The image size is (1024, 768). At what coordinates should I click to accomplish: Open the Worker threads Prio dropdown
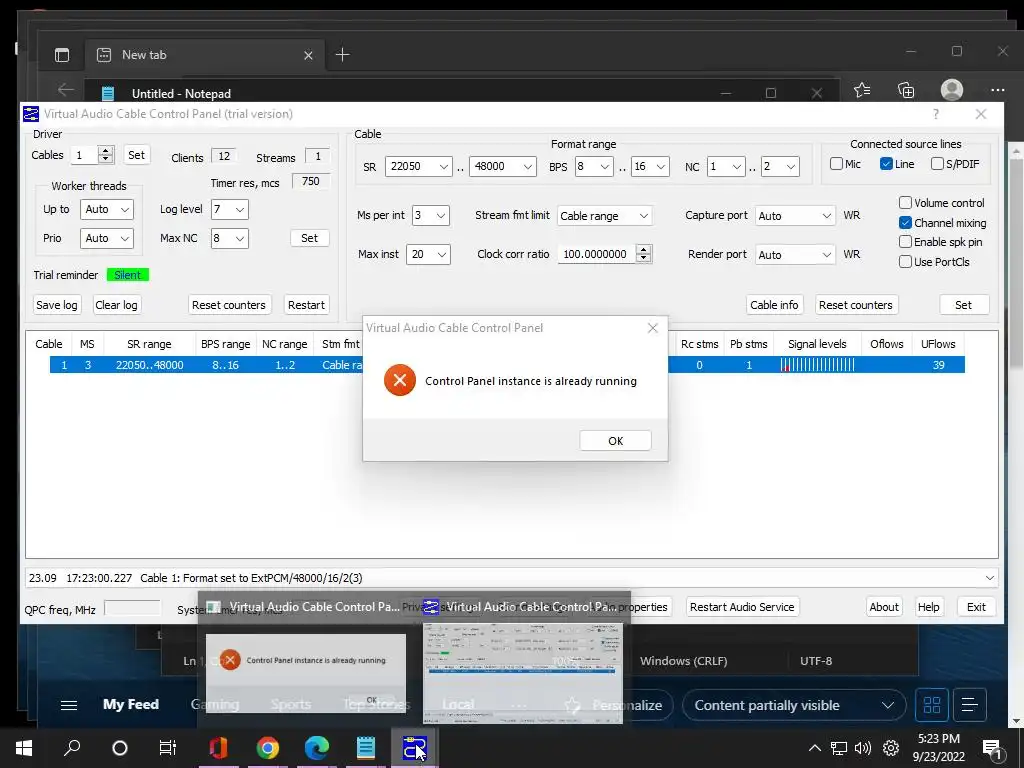point(106,238)
